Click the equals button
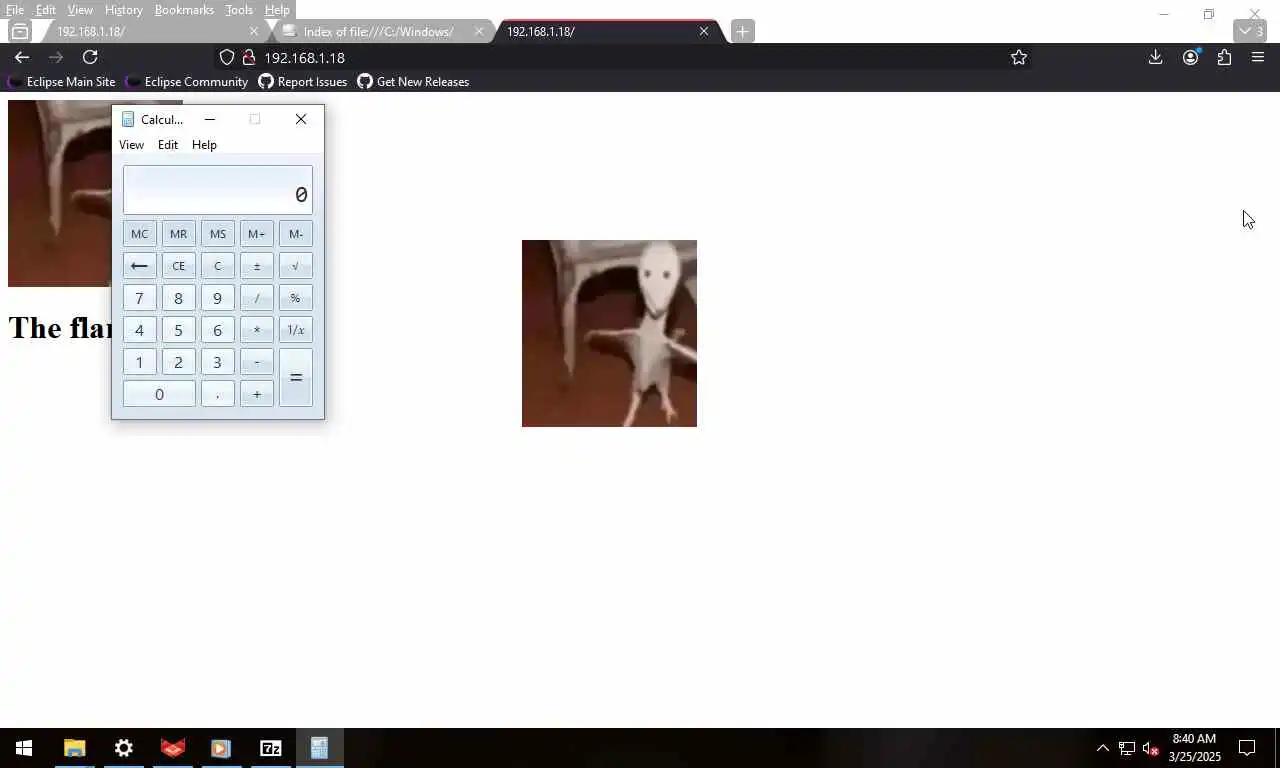Screen dimensions: 1280x768 tap(296, 378)
